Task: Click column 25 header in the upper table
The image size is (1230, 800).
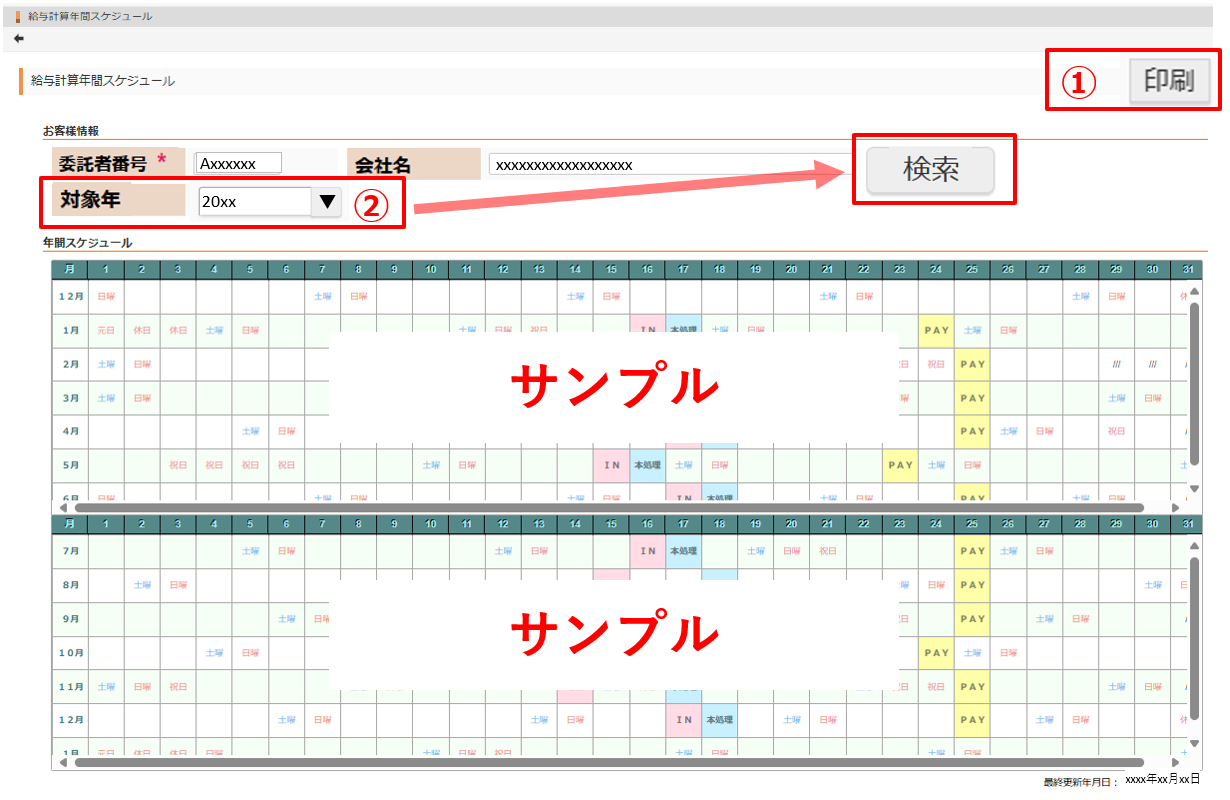Action: [x=972, y=270]
